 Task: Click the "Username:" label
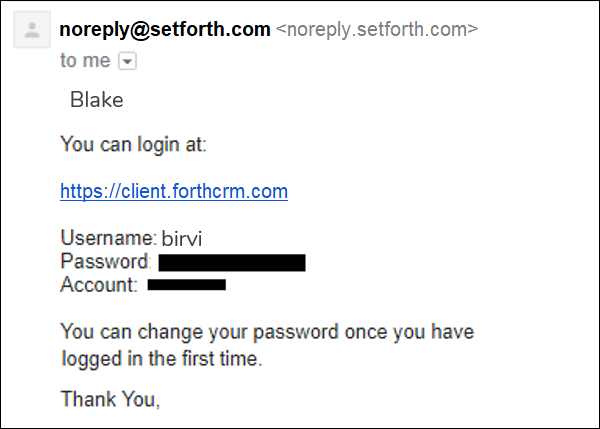(x=109, y=238)
